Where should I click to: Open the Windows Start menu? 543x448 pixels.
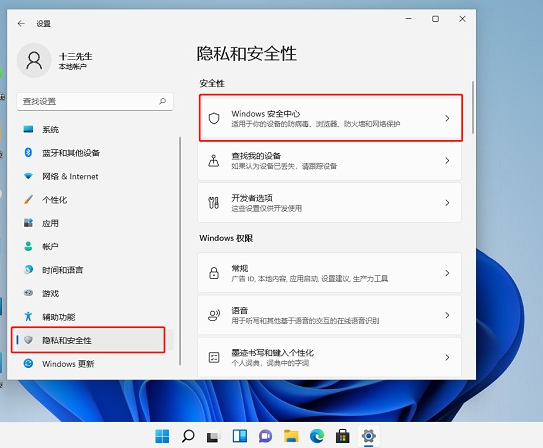point(162,436)
